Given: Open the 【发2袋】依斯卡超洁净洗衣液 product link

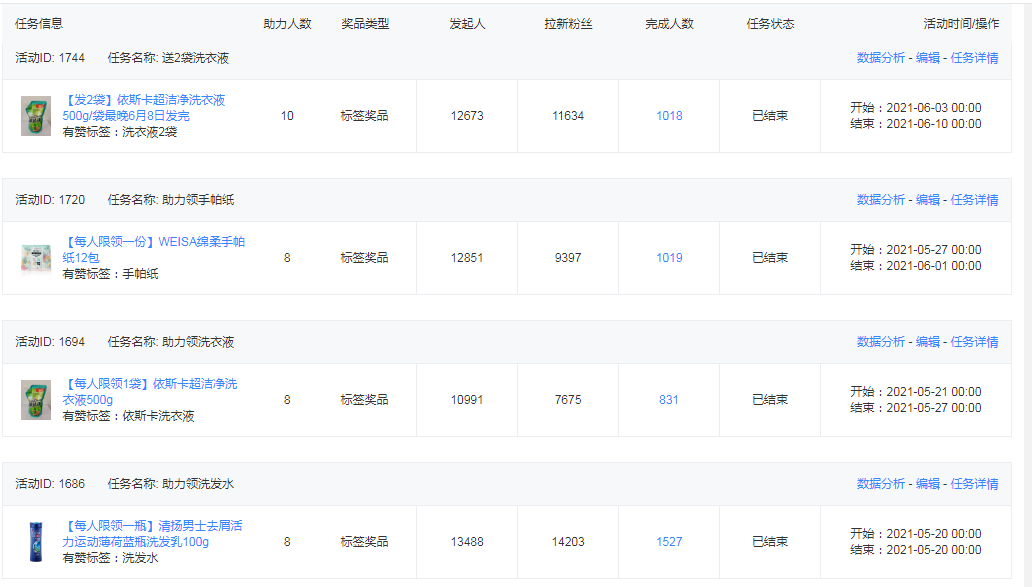Looking at the screenshot, I should pos(143,108).
